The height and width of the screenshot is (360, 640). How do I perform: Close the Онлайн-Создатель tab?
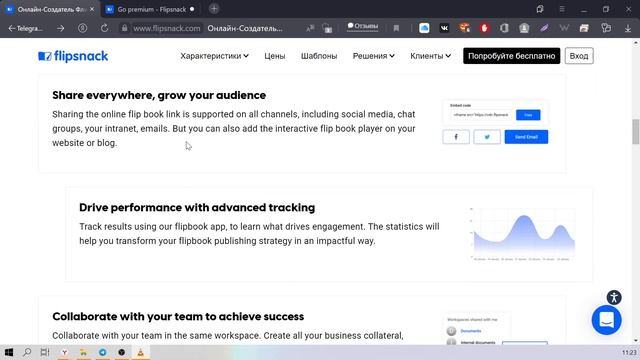click(x=92, y=9)
